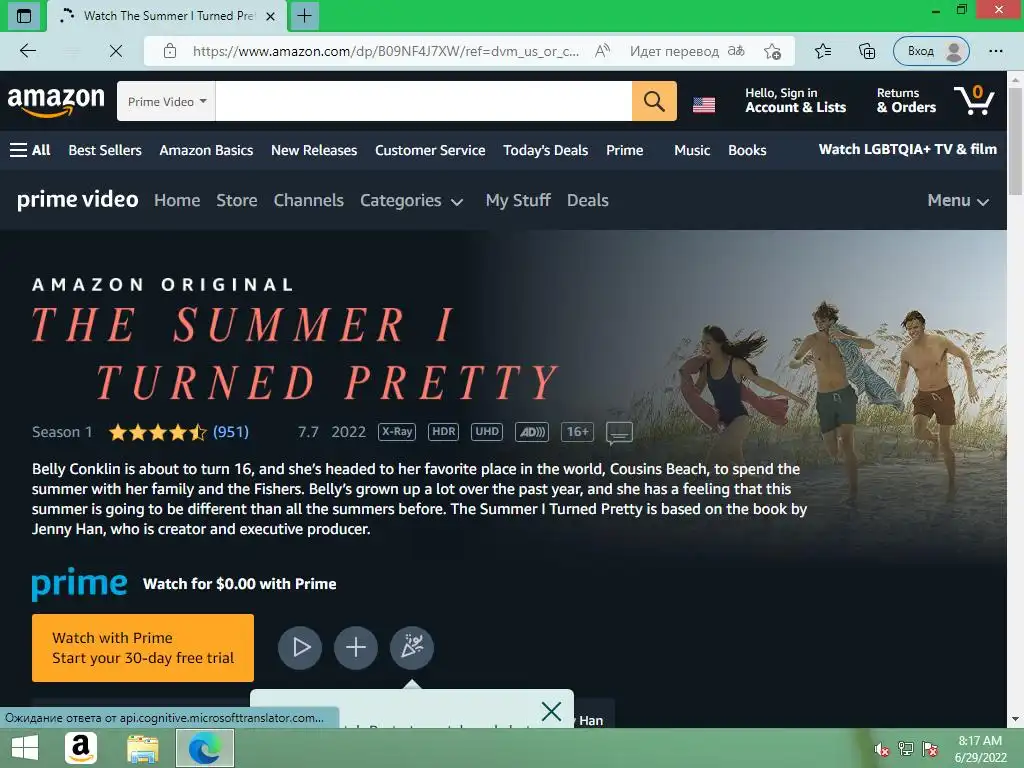1024x768 pixels.
Task: Open the Collections icon
Action: coord(867,51)
